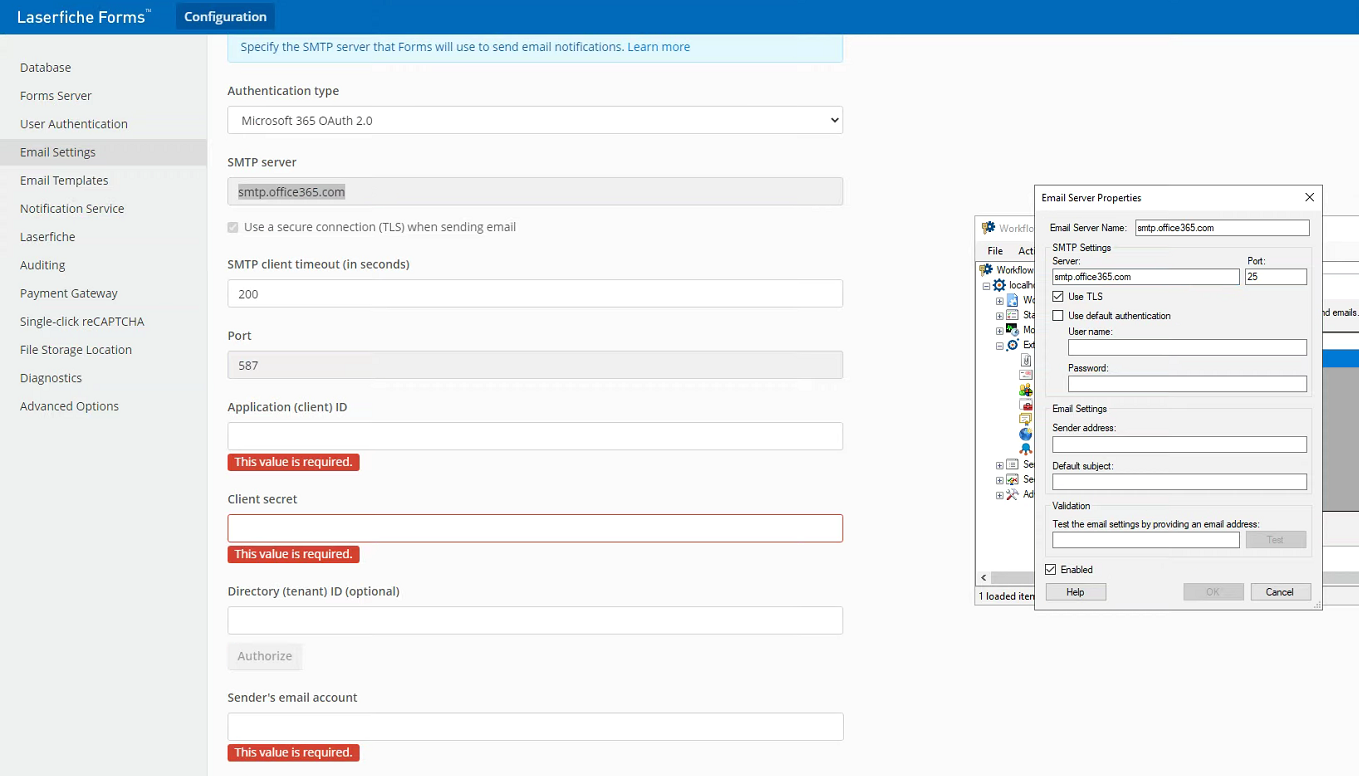This screenshot has height=776, width=1359.
Task: Select the envelope card icon under Ext node
Action: pyautogui.click(x=1026, y=375)
